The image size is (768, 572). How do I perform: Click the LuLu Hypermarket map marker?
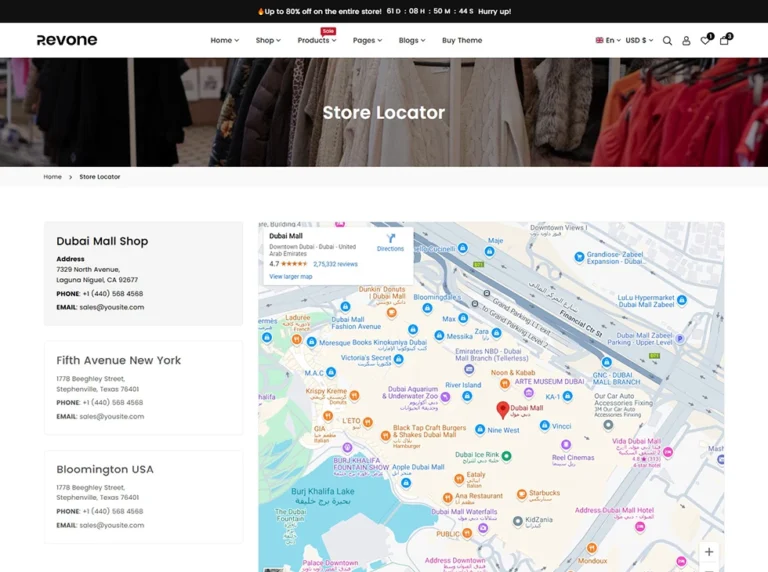click(x=682, y=300)
